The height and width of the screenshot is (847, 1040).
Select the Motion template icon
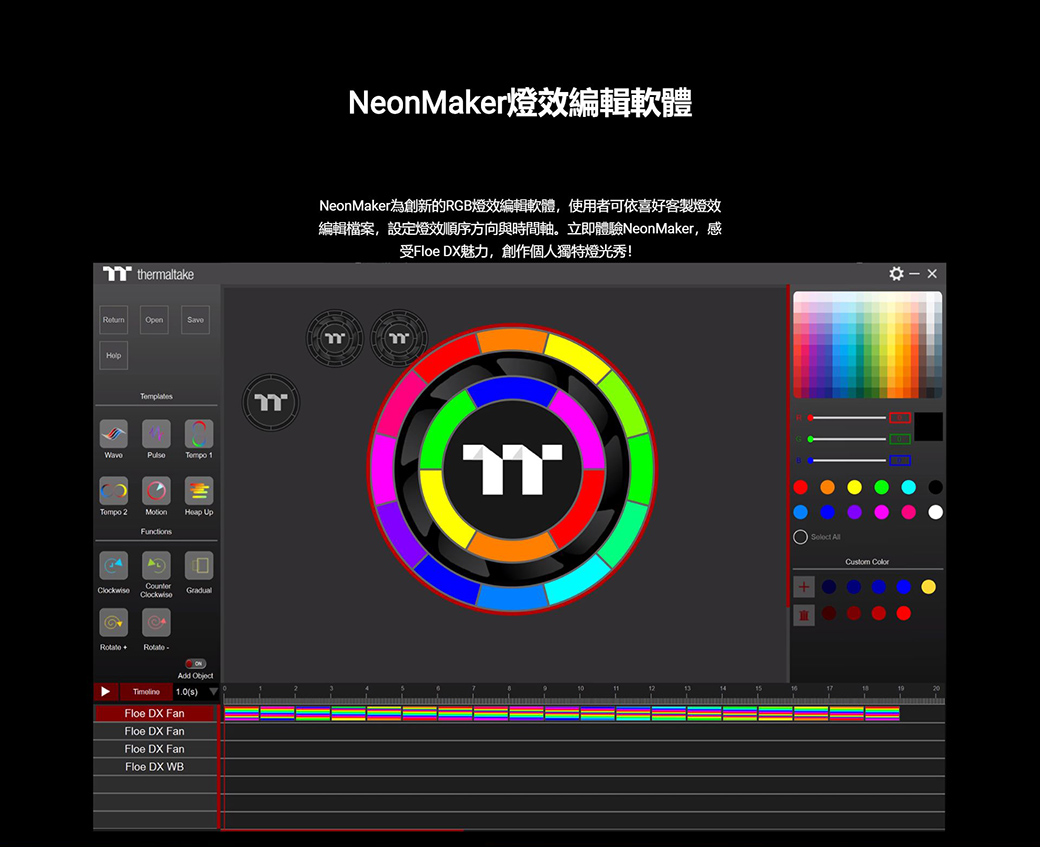click(x=156, y=491)
